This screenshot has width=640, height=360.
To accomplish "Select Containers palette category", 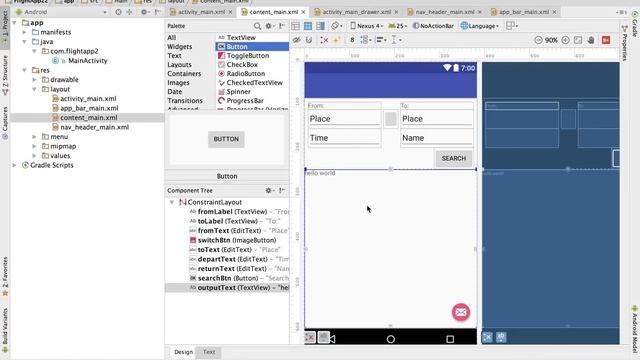I will click(x=184, y=74).
